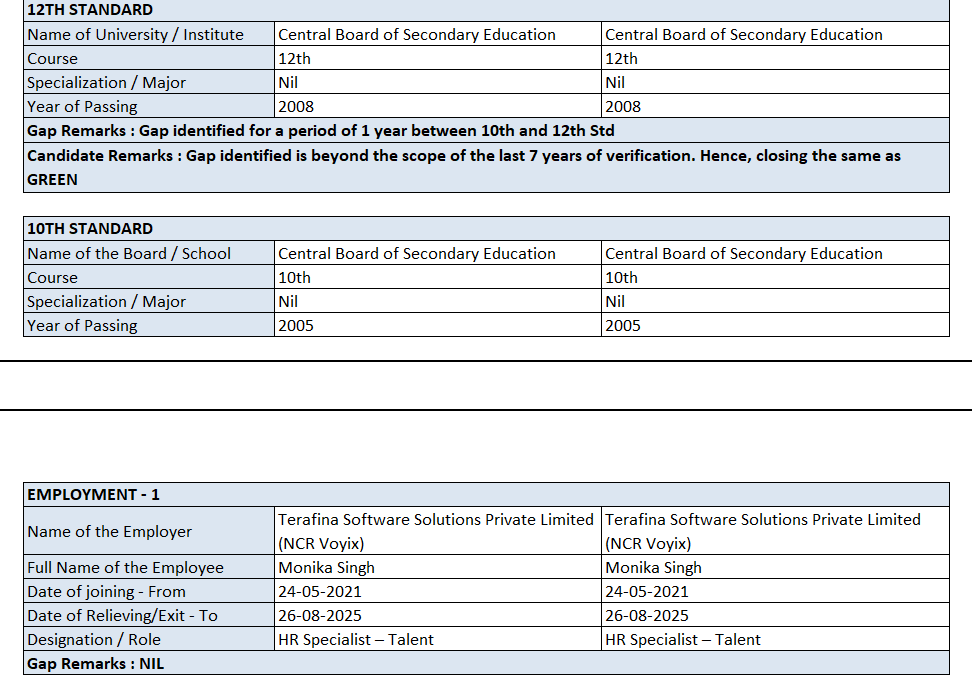This screenshot has height=682, width=972.
Task: Click the EMPLOYMENT - 1 section header
Action: pos(93,495)
